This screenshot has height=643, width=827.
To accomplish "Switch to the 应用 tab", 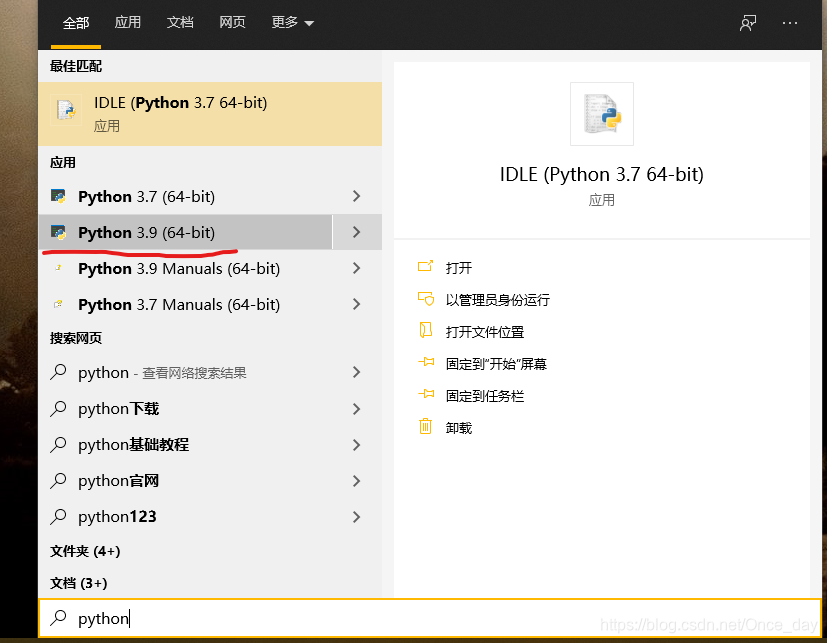I will tap(128, 22).
